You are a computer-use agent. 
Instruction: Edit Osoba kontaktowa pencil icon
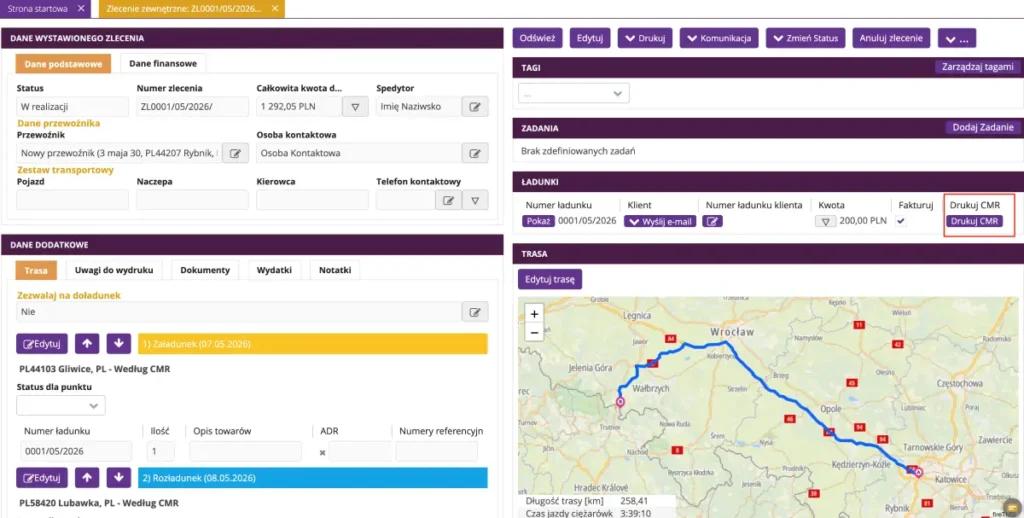(x=475, y=153)
